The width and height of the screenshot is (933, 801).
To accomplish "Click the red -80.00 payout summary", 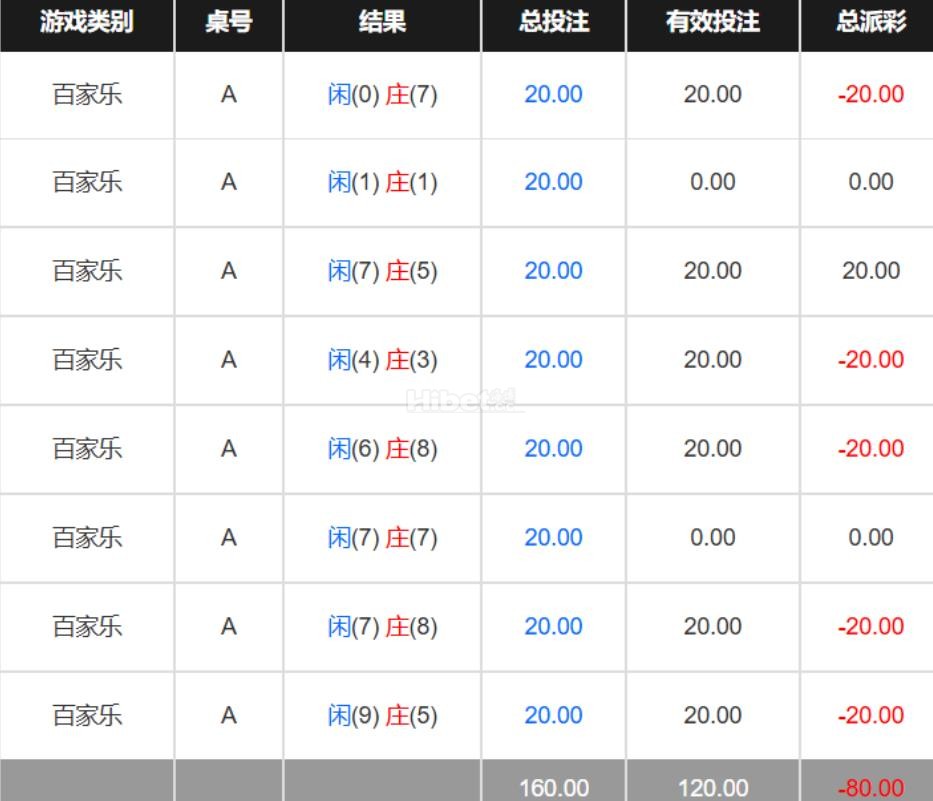I will point(871,788).
